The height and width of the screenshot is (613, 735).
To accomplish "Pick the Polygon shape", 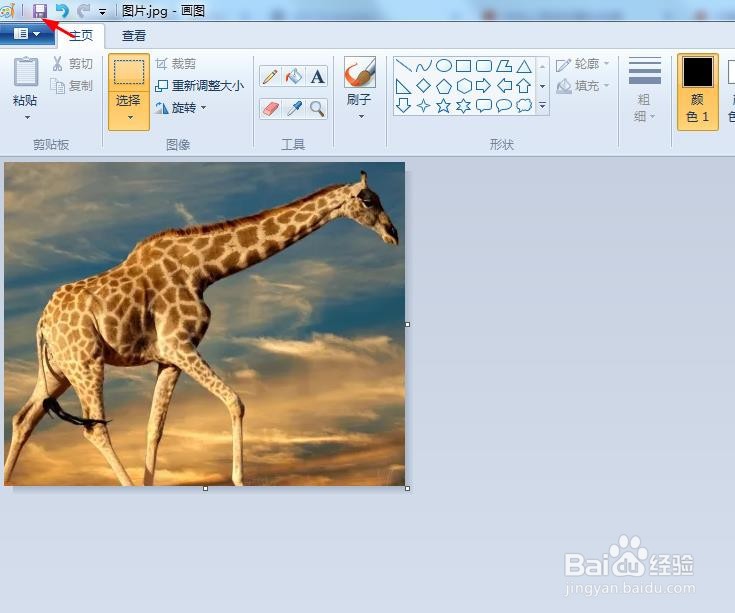I will 504,66.
